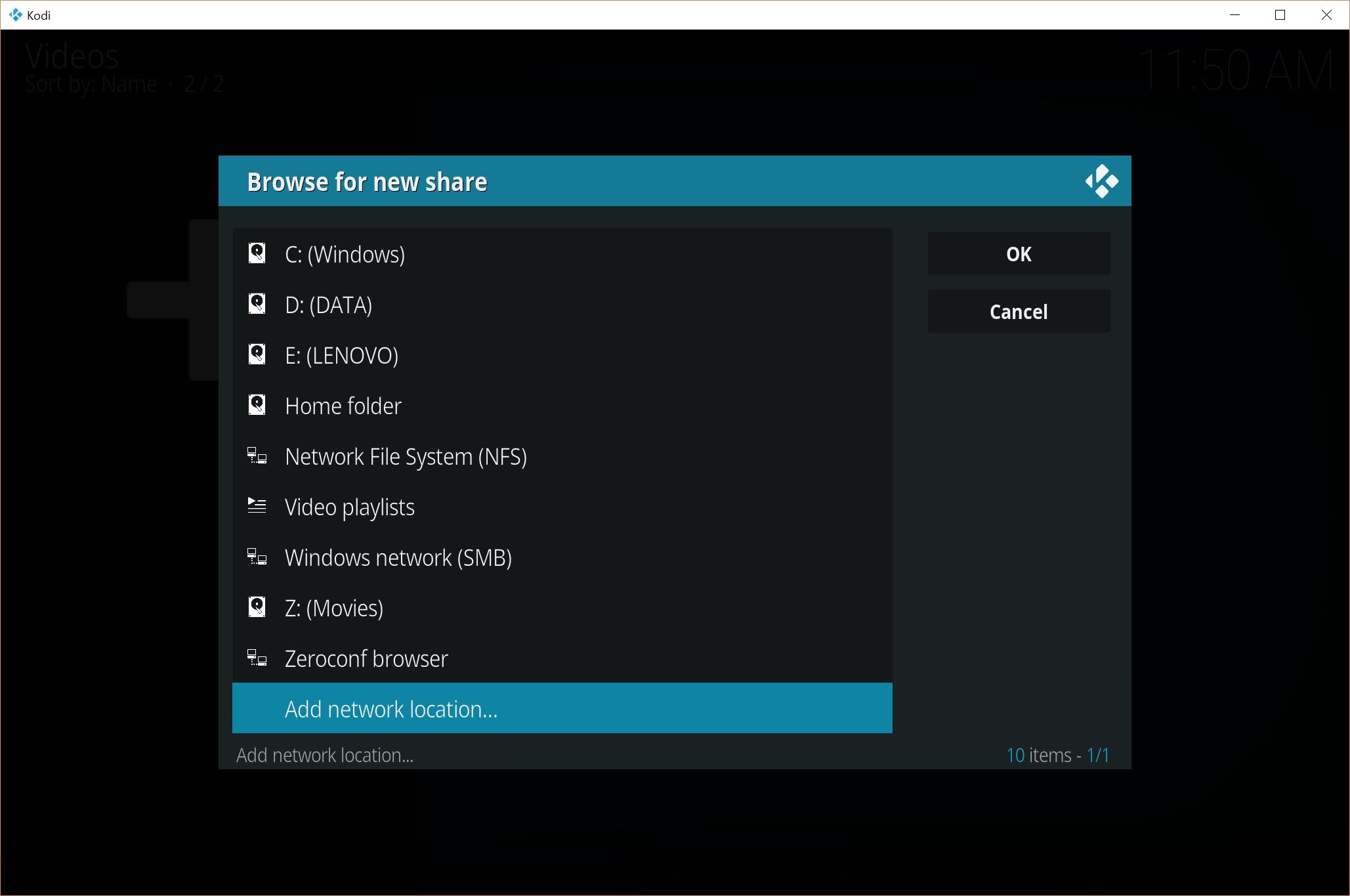Click the Kodi icon in window title bar

coord(15,14)
